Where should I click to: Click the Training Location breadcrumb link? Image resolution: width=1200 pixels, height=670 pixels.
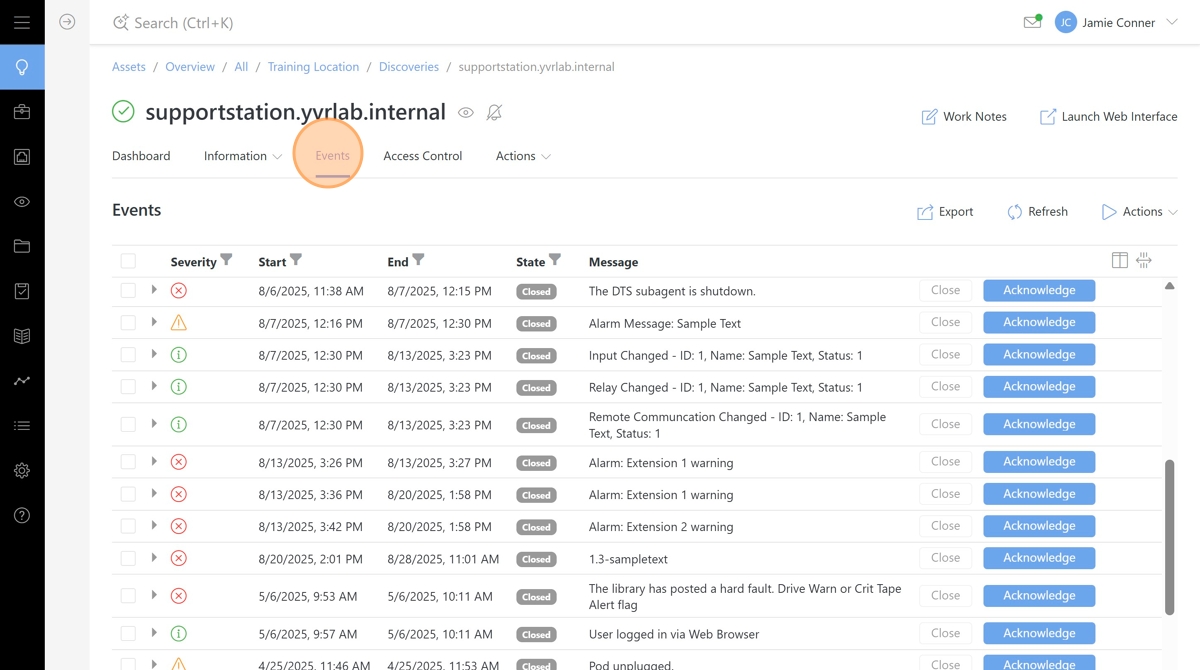313,67
